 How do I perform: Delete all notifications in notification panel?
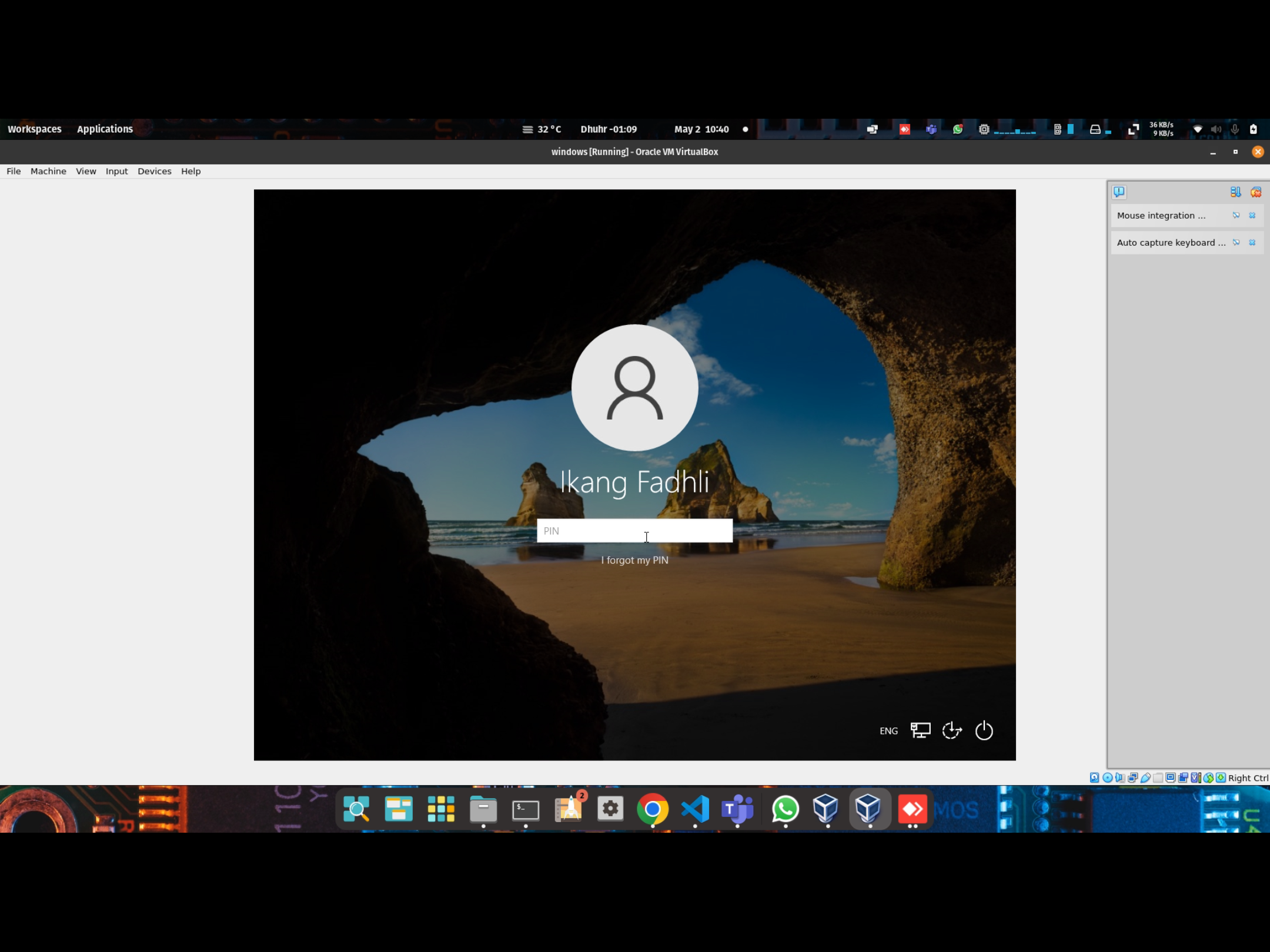[1255, 192]
